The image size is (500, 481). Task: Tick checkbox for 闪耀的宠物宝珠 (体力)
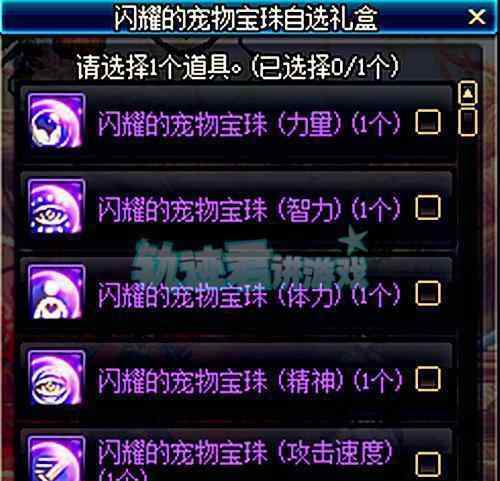point(428,293)
